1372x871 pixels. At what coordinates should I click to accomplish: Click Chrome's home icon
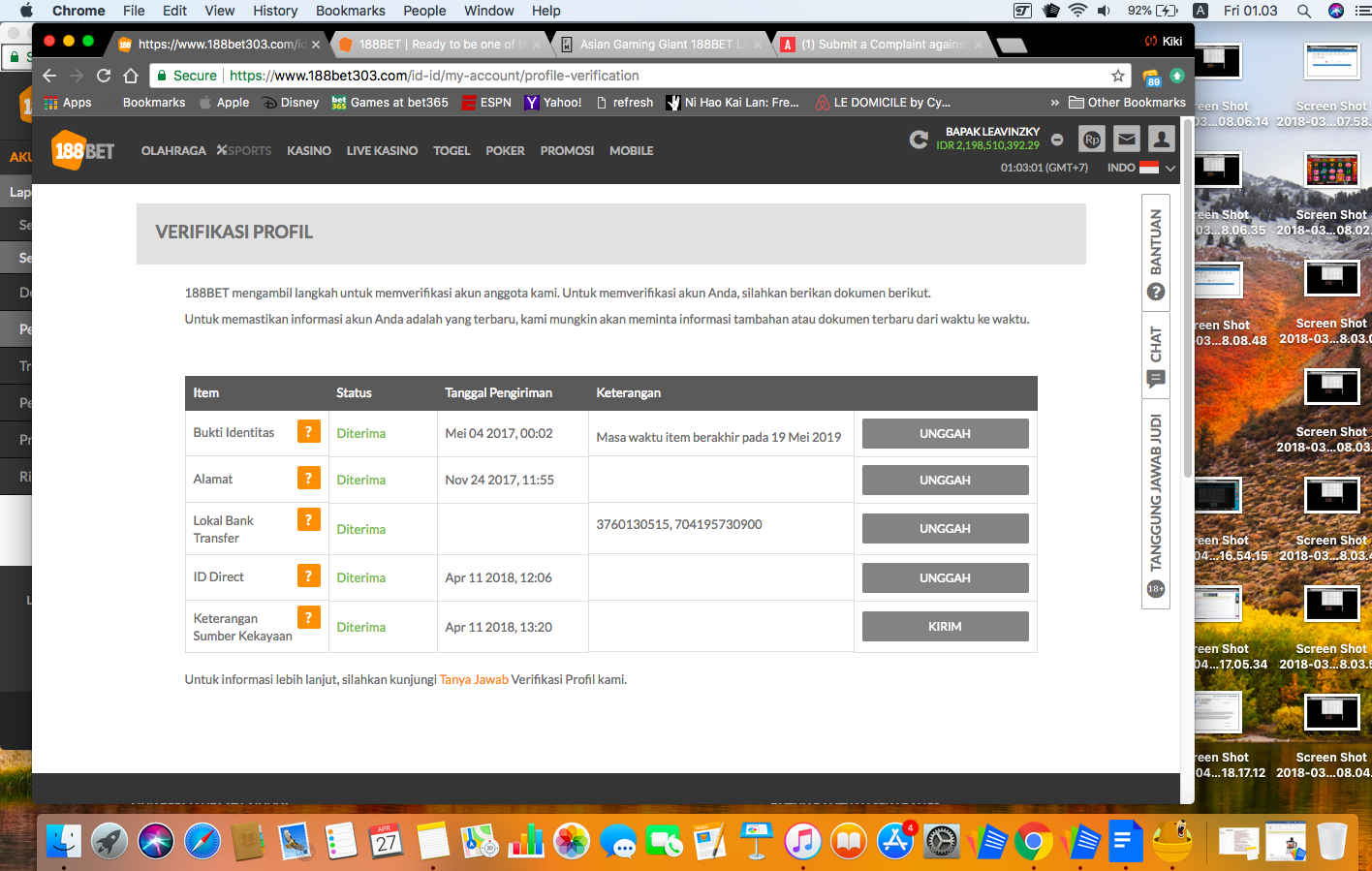tap(131, 76)
